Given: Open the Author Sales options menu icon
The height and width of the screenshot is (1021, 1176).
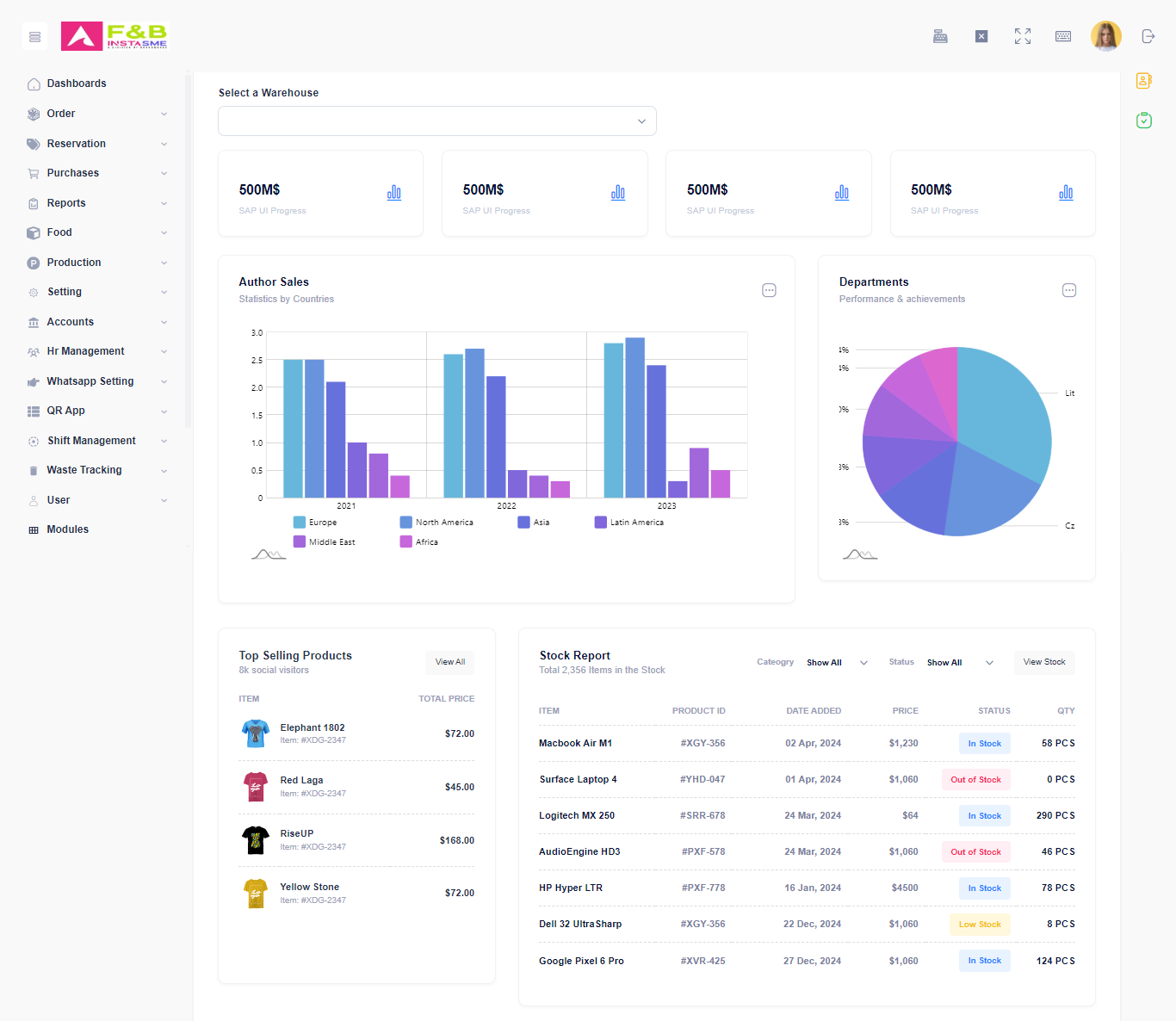Looking at the screenshot, I should click(x=769, y=290).
